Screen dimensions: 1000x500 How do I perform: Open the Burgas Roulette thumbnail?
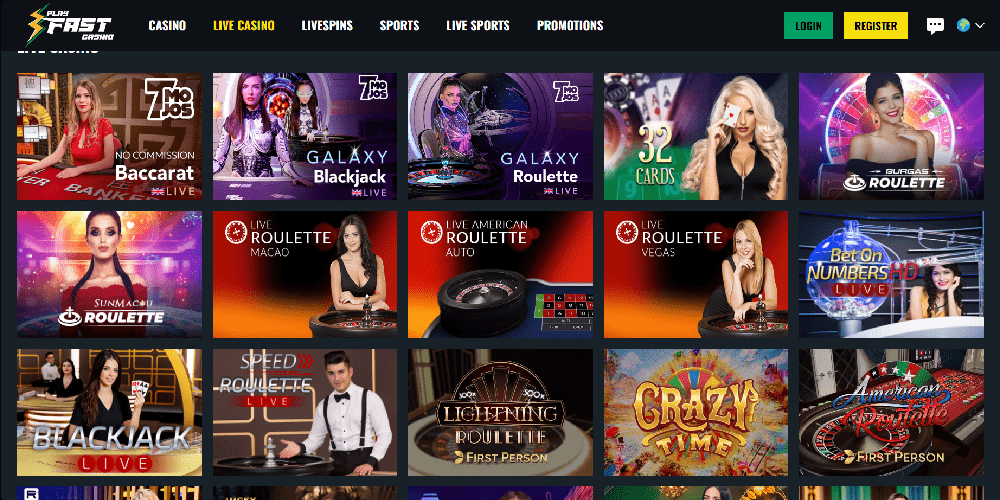[892, 136]
